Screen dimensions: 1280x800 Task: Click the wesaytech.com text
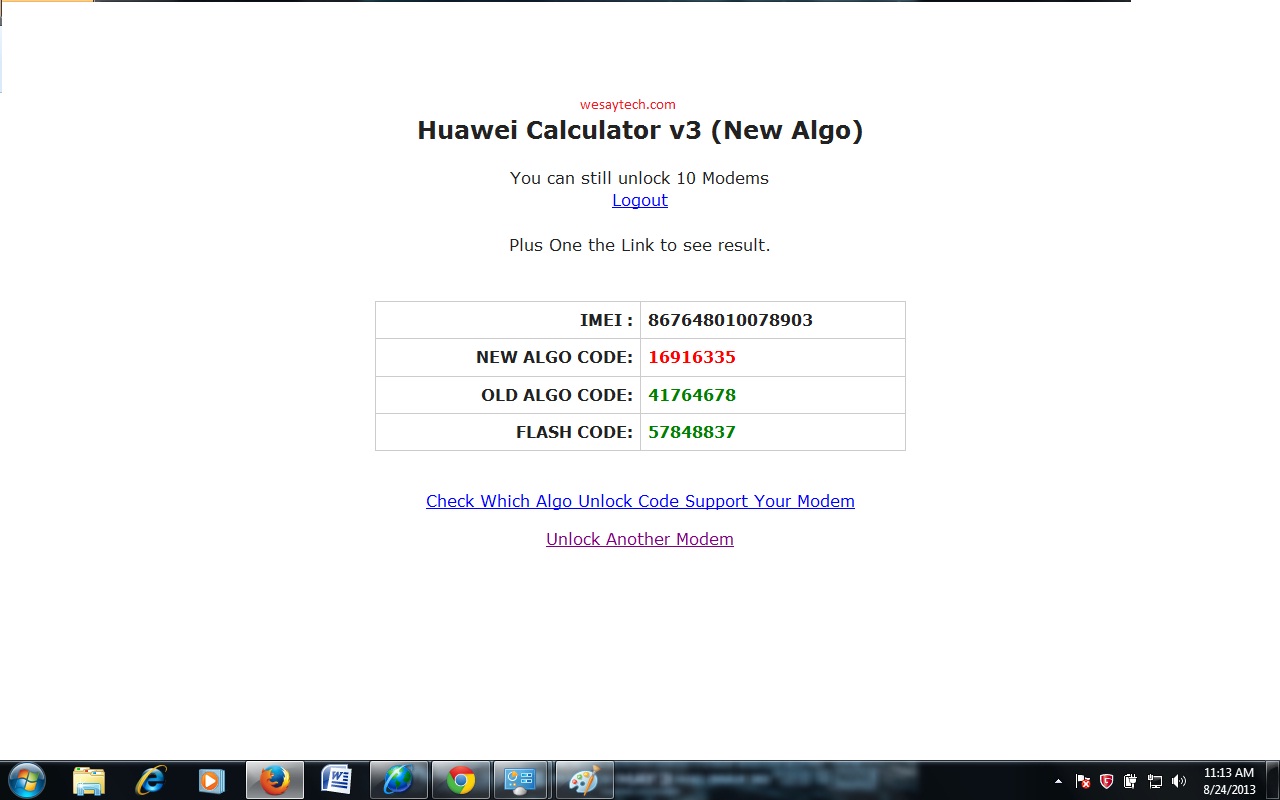pos(628,104)
